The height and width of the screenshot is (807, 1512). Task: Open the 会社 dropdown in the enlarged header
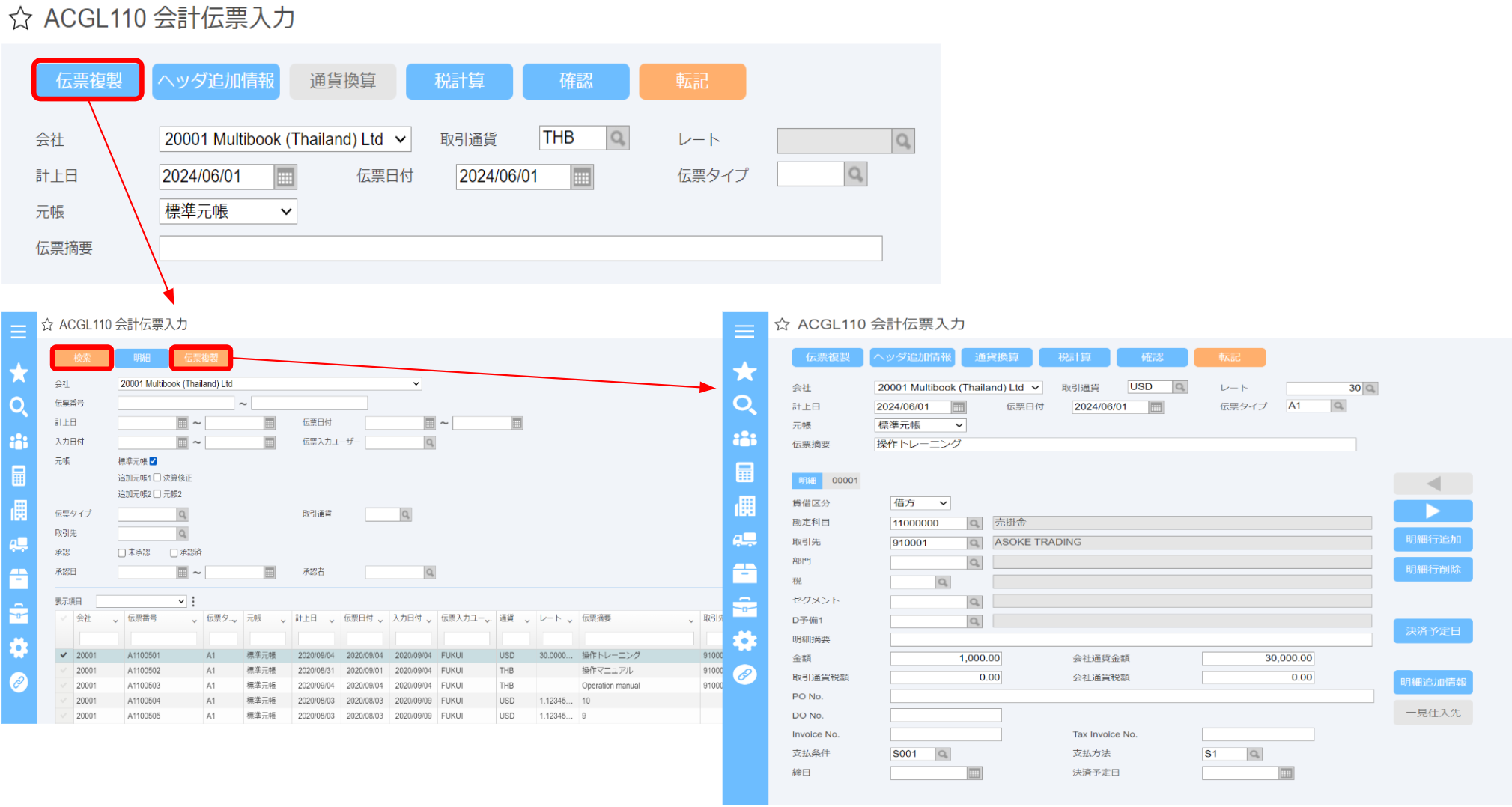(x=285, y=139)
